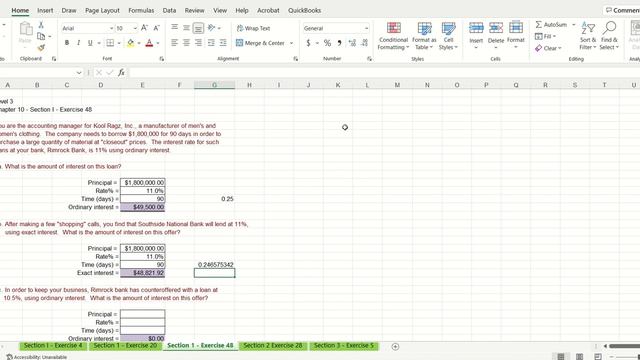Align text to middle vertically

pyautogui.click(x=186, y=27)
